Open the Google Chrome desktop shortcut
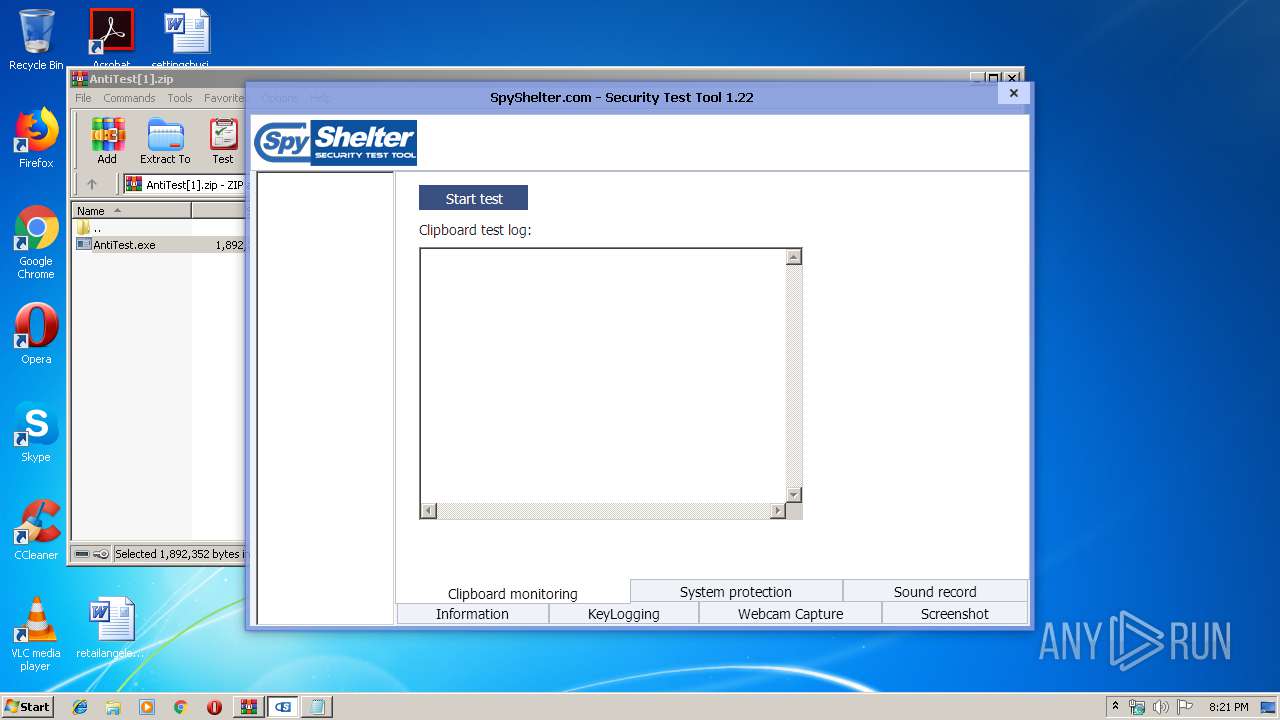 (x=36, y=242)
